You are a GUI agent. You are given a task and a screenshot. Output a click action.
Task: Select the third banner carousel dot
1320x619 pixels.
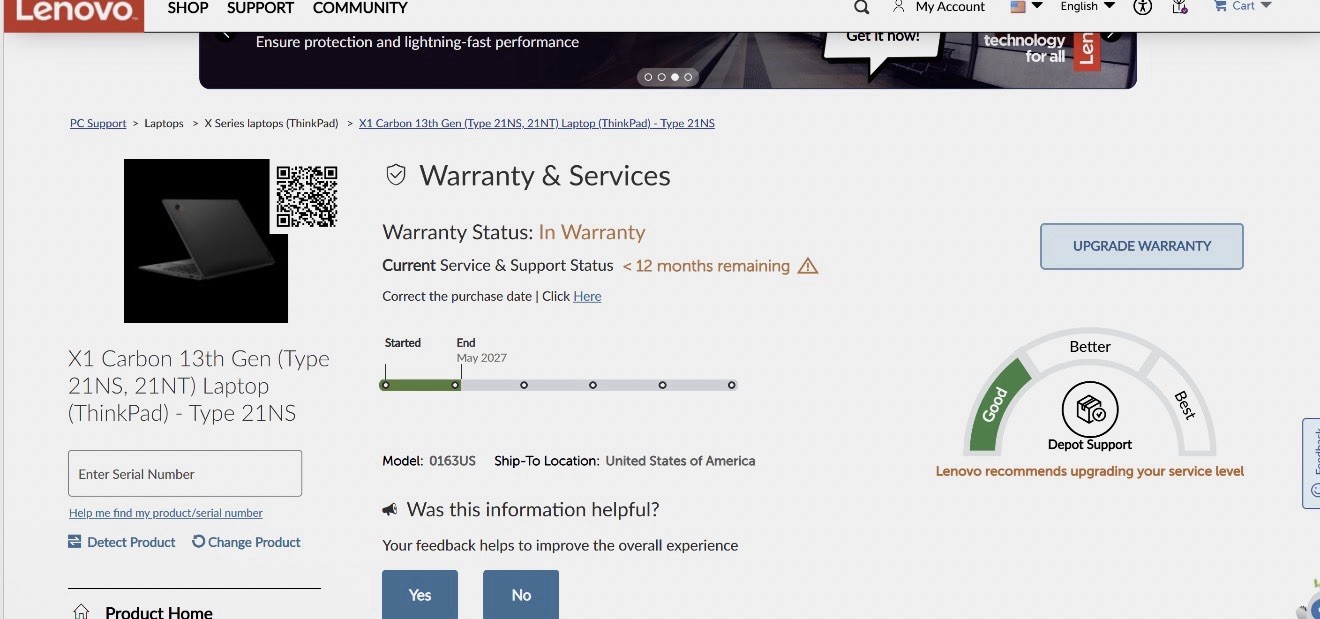click(675, 77)
